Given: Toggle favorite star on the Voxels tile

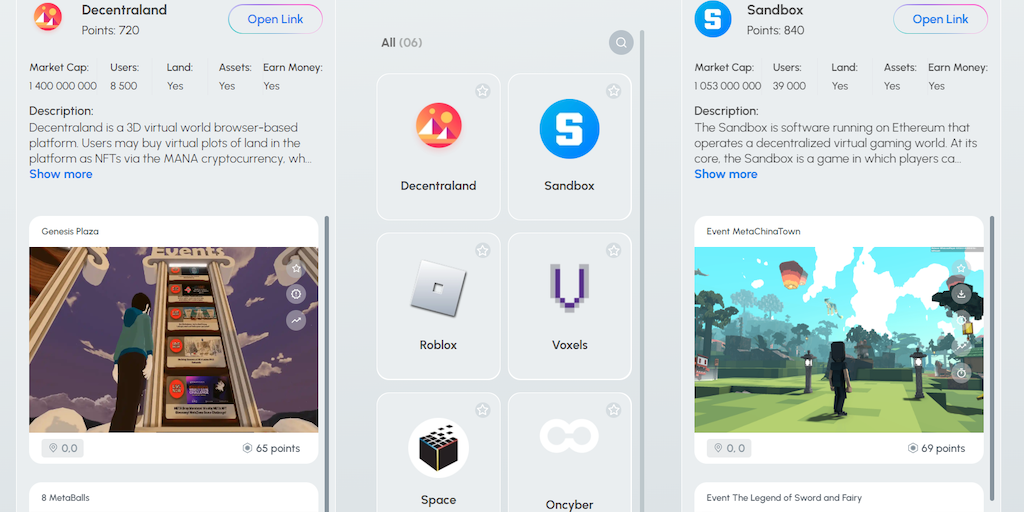Looking at the screenshot, I should (x=613, y=250).
